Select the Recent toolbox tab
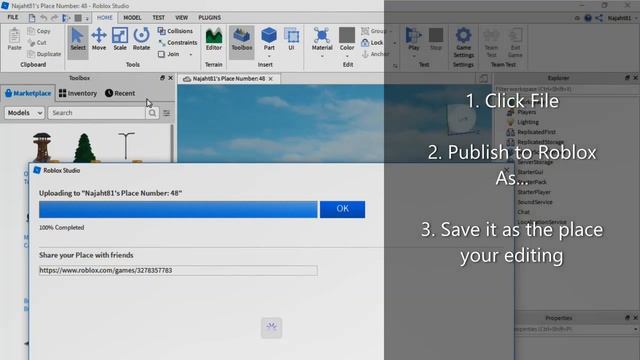The image size is (640, 360). (x=120, y=93)
